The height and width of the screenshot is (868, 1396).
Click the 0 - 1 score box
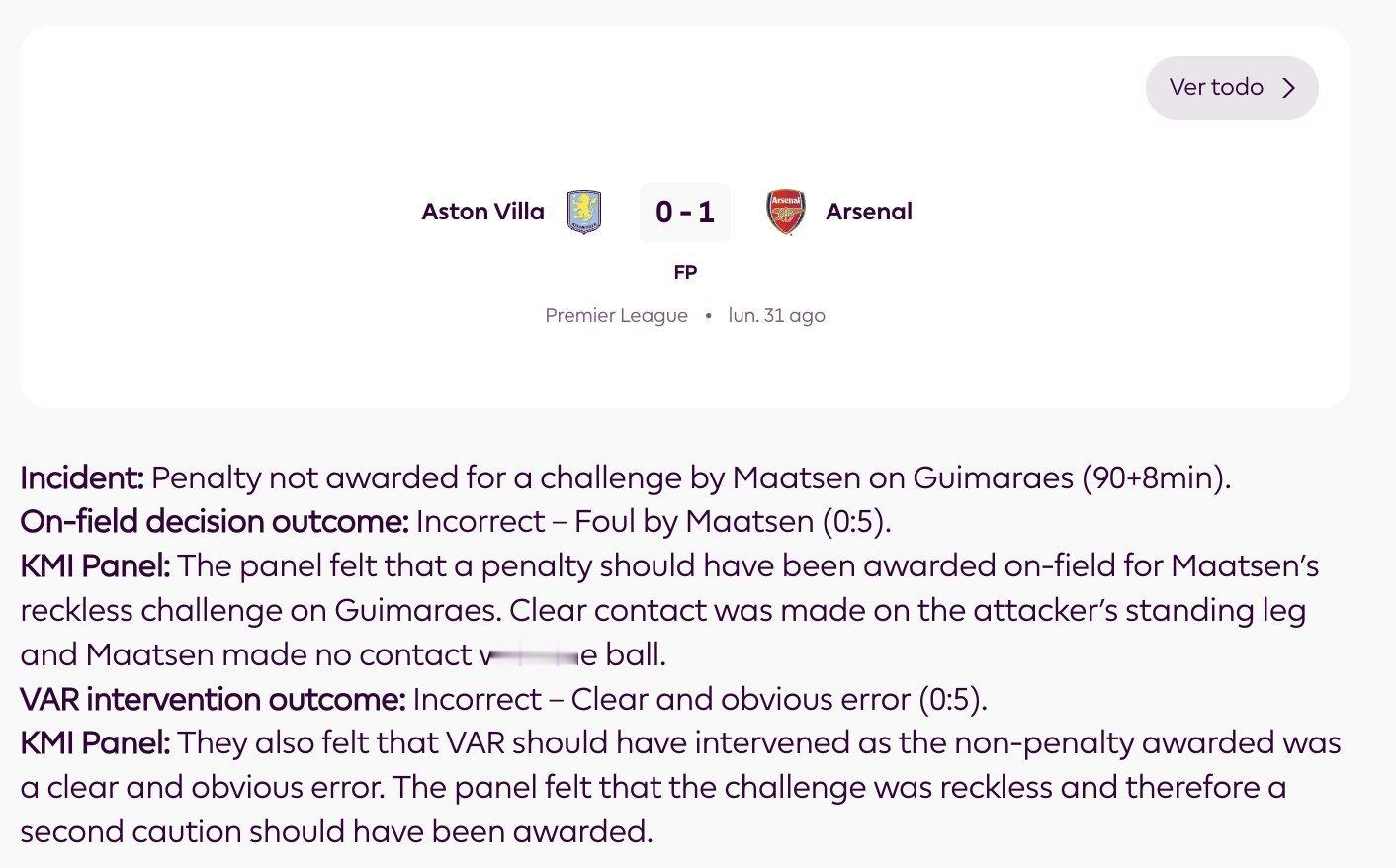click(x=685, y=213)
